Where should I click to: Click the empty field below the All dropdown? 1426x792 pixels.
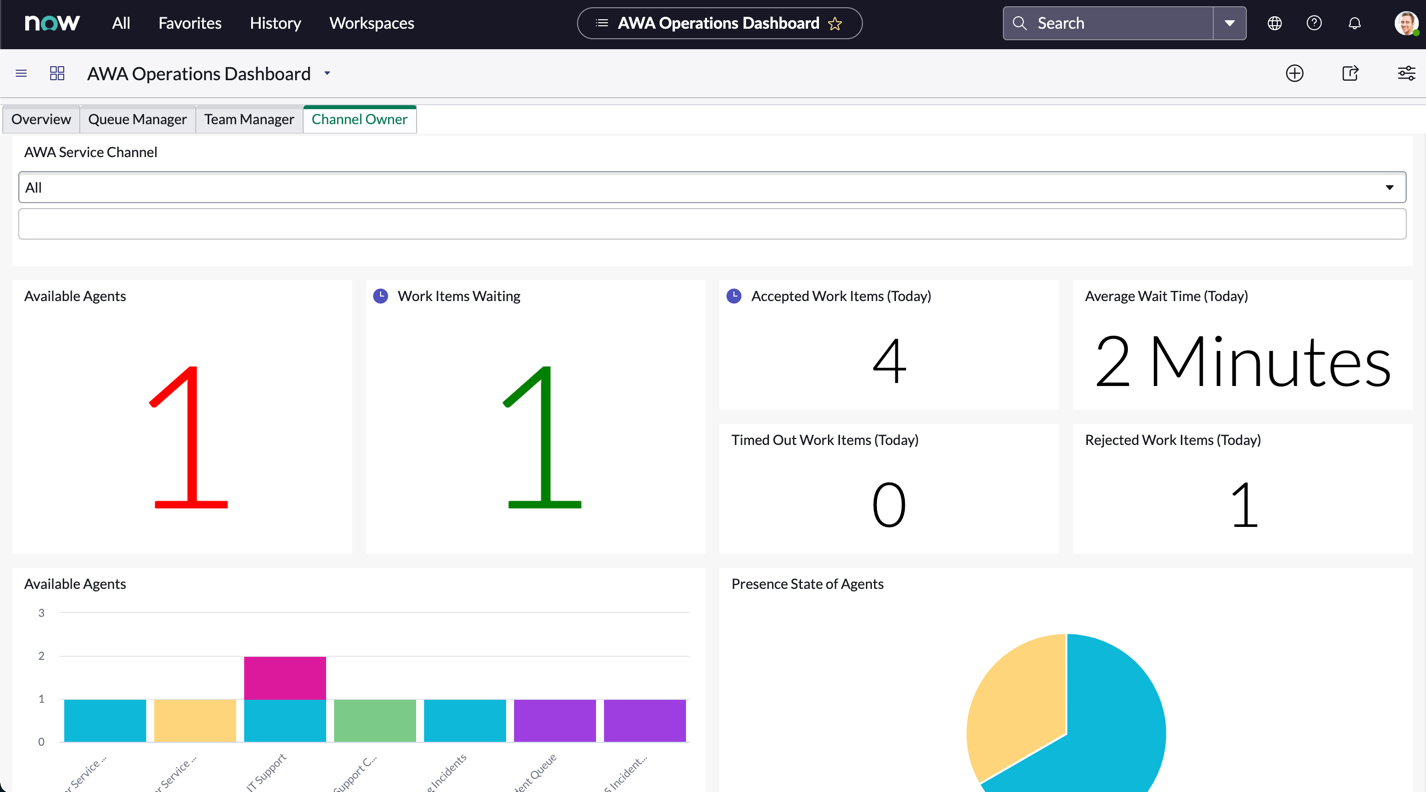coord(712,224)
